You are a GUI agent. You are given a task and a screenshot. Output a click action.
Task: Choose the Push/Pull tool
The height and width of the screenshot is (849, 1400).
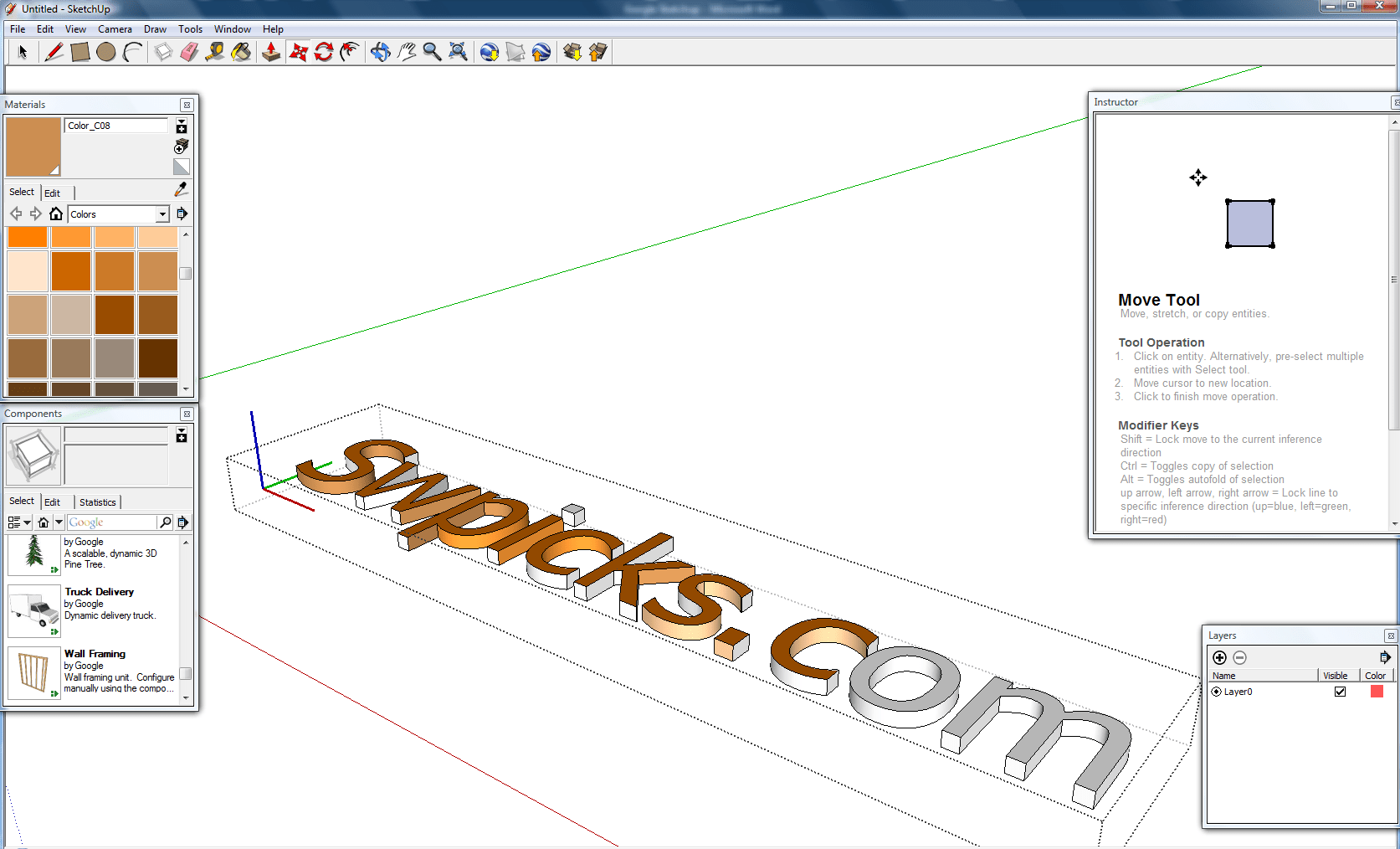coord(271,52)
